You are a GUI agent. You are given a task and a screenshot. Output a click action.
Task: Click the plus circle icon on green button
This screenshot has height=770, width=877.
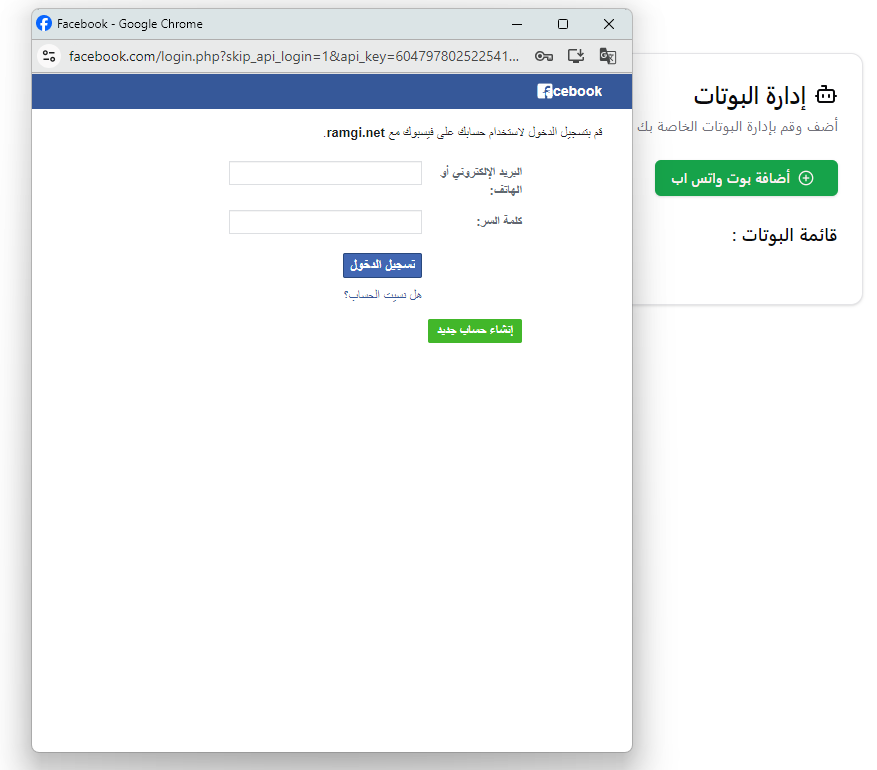tap(806, 178)
